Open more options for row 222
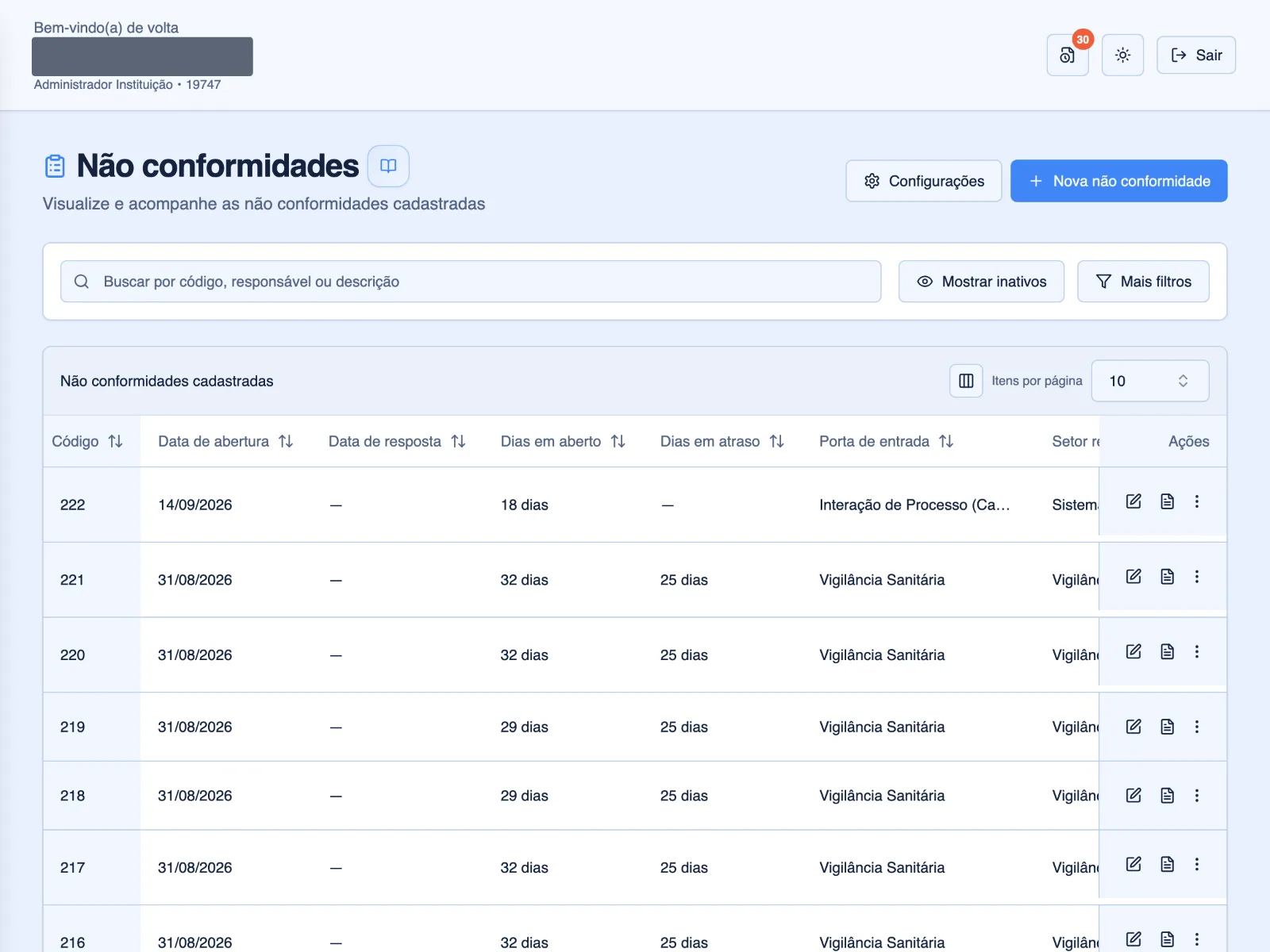This screenshot has height=952, width=1270. tap(1197, 501)
